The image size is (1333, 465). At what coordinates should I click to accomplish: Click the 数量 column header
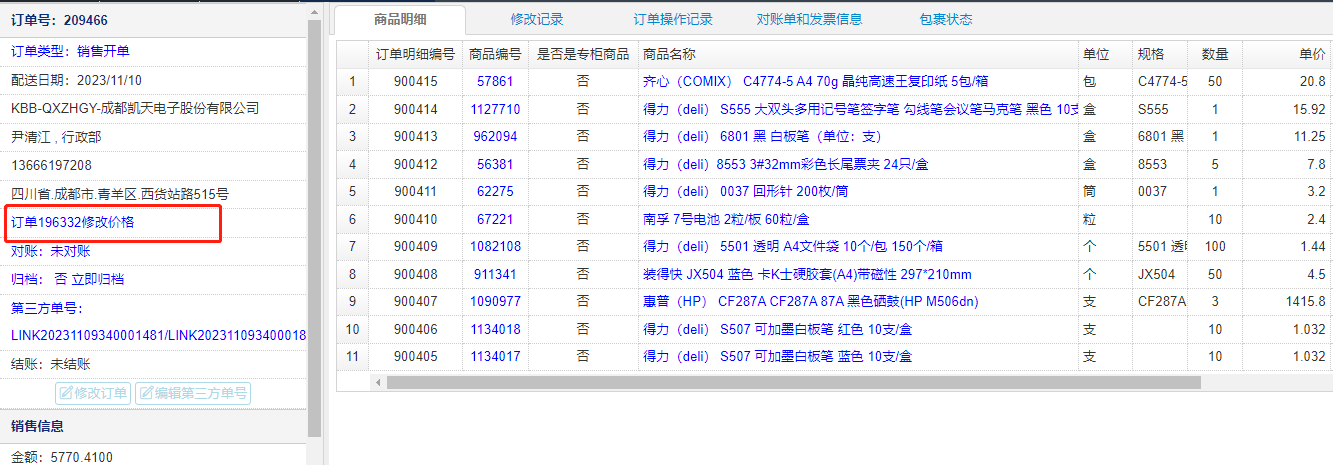pos(1215,54)
